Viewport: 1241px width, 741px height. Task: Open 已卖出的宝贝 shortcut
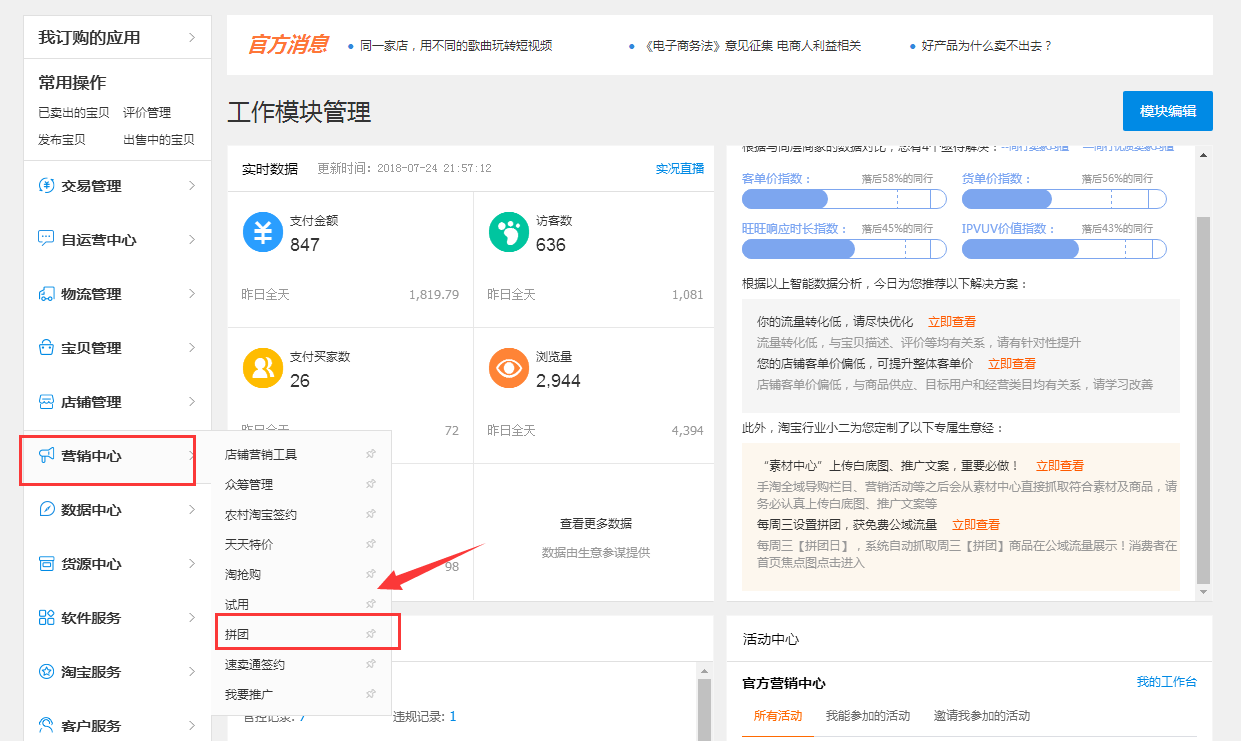[x=74, y=112]
